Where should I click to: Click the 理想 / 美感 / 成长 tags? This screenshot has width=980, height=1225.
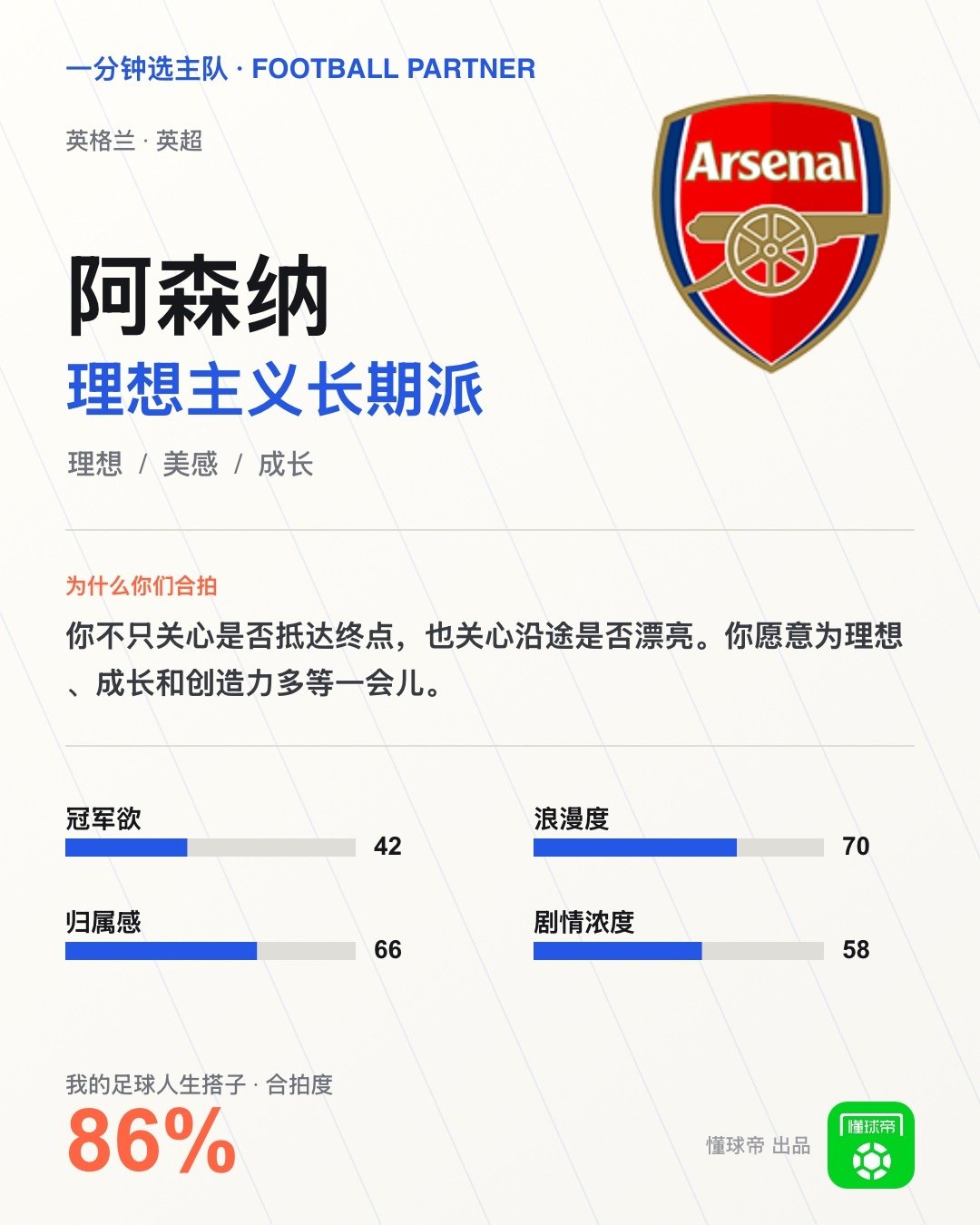click(191, 465)
